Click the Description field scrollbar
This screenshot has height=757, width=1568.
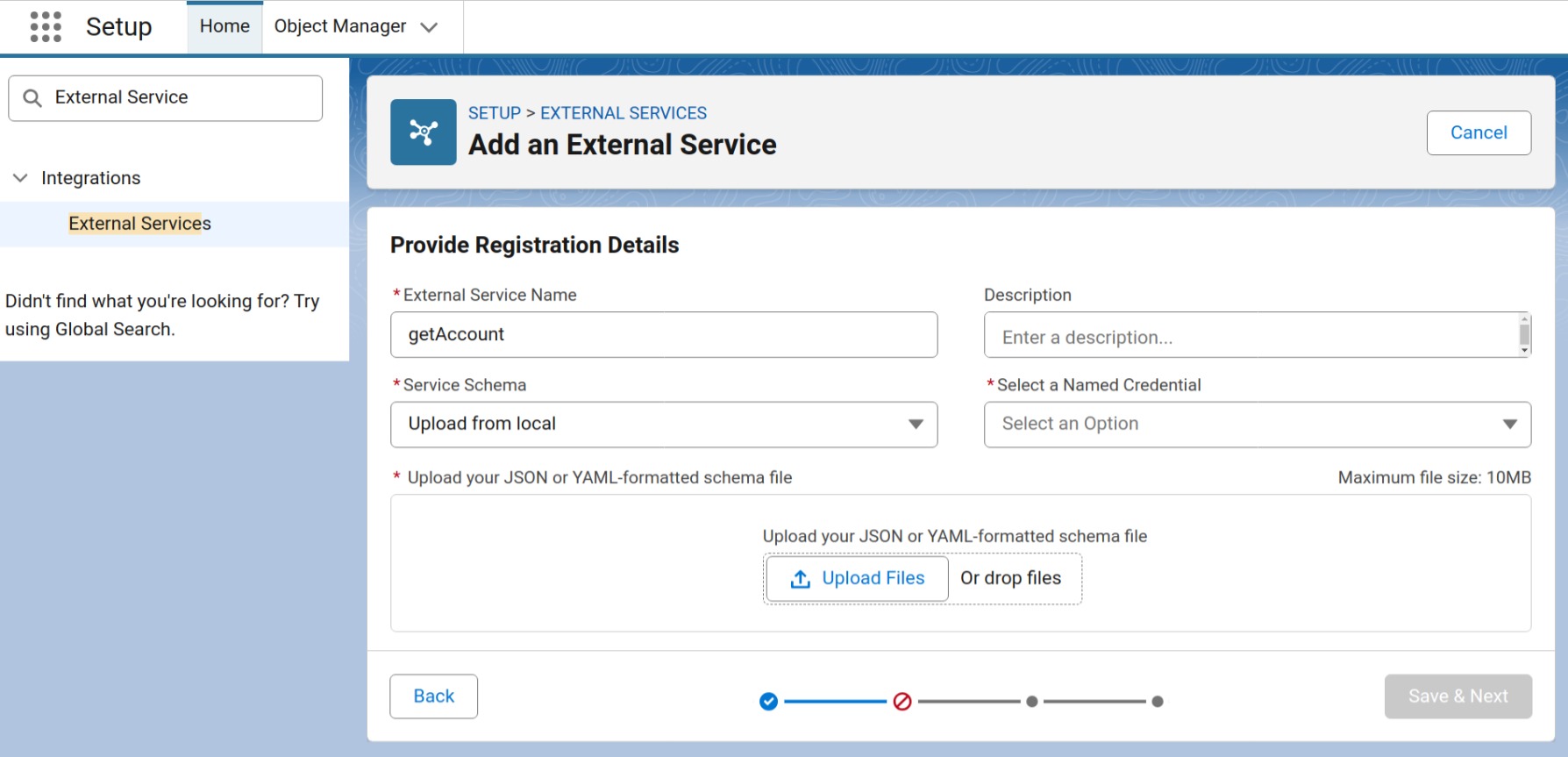(x=1524, y=334)
